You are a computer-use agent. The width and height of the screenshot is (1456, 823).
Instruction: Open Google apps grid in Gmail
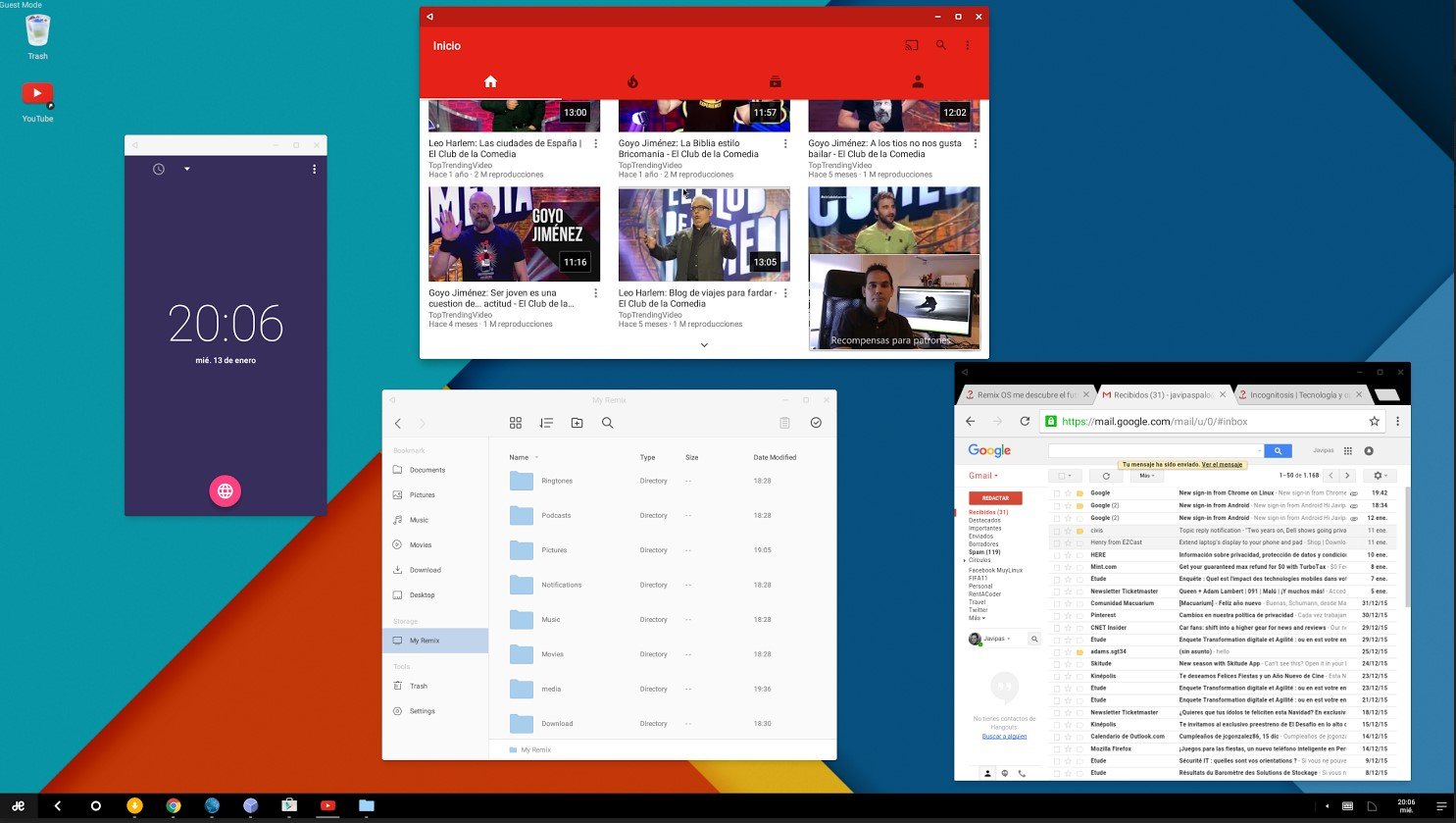(x=1347, y=451)
